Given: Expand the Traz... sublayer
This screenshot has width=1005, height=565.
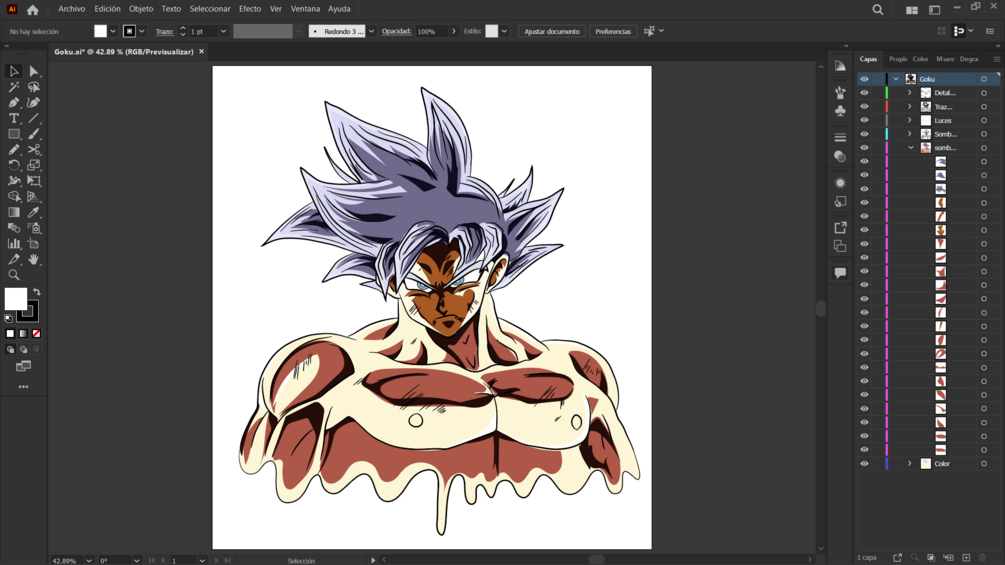Looking at the screenshot, I should click(x=909, y=107).
